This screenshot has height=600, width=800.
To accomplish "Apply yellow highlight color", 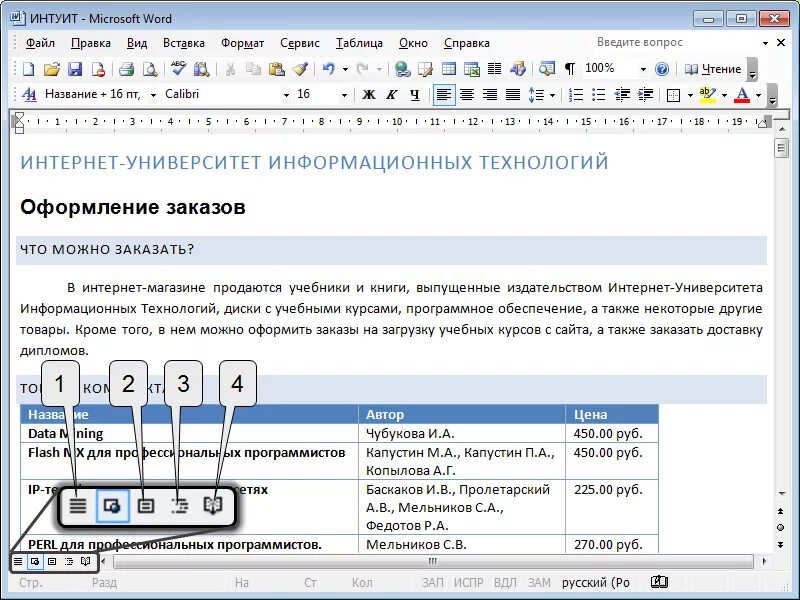I will 708,95.
